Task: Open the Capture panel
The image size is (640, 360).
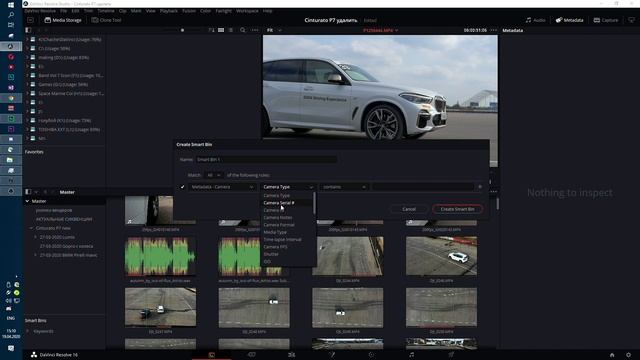Action: click(x=606, y=20)
